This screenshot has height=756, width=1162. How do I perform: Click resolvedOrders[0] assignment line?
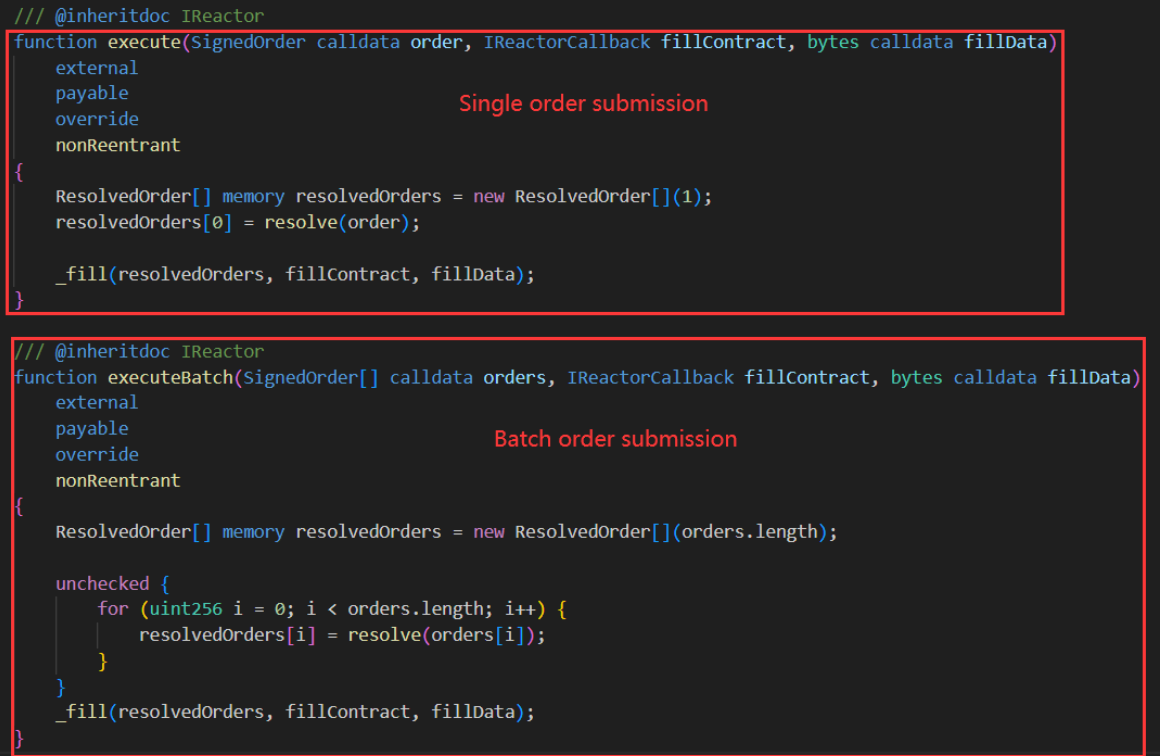click(237, 223)
